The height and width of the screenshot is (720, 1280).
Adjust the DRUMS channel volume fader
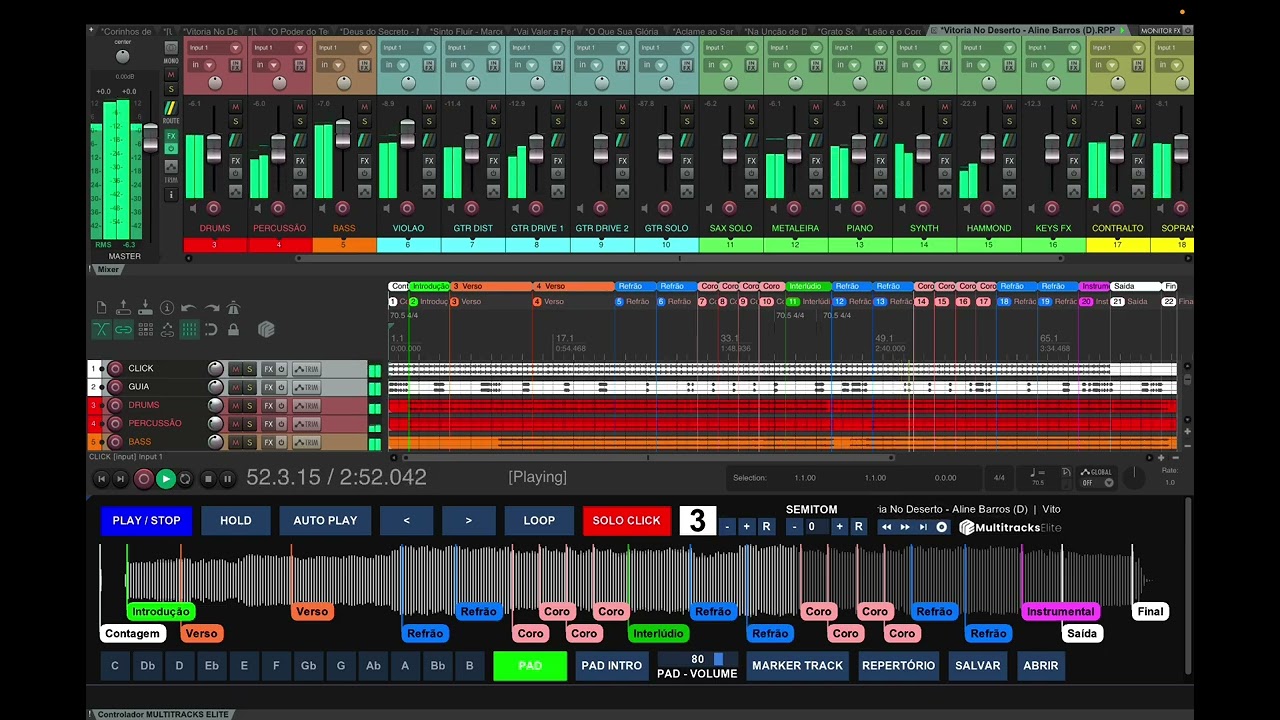(x=214, y=147)
